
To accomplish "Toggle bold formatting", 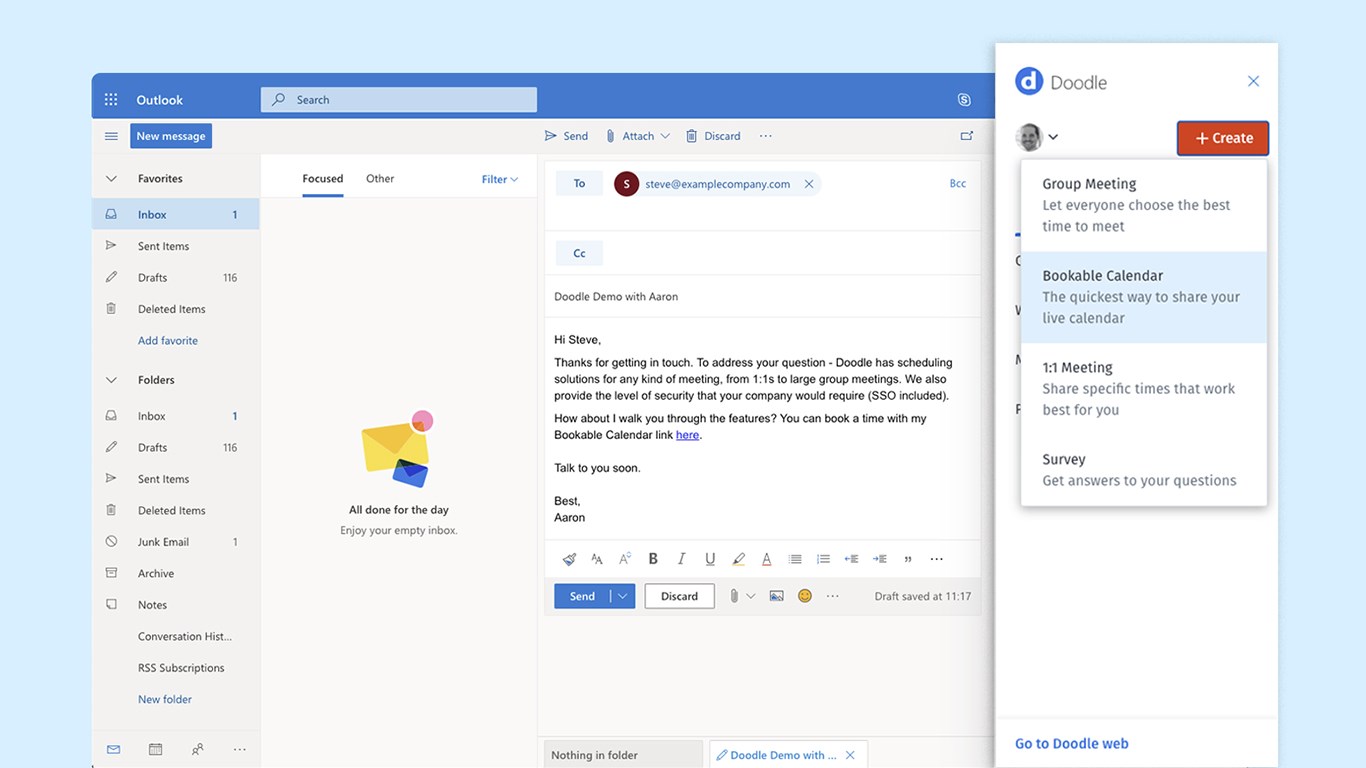I will pos(653,559).
